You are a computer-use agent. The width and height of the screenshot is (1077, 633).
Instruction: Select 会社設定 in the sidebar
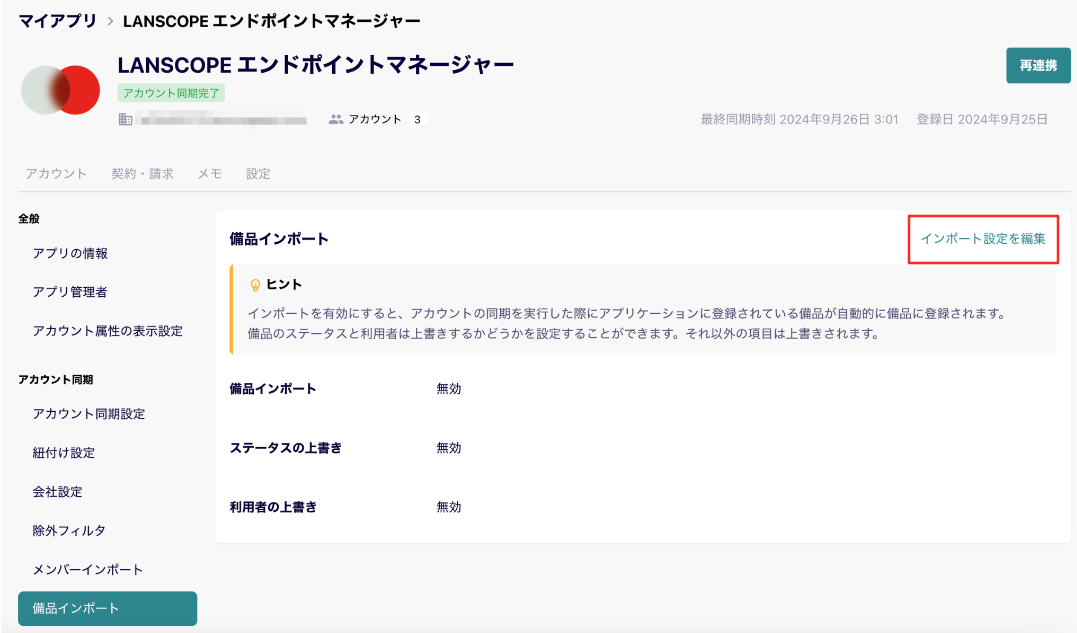pyautogui.click(x=58, y=492)
